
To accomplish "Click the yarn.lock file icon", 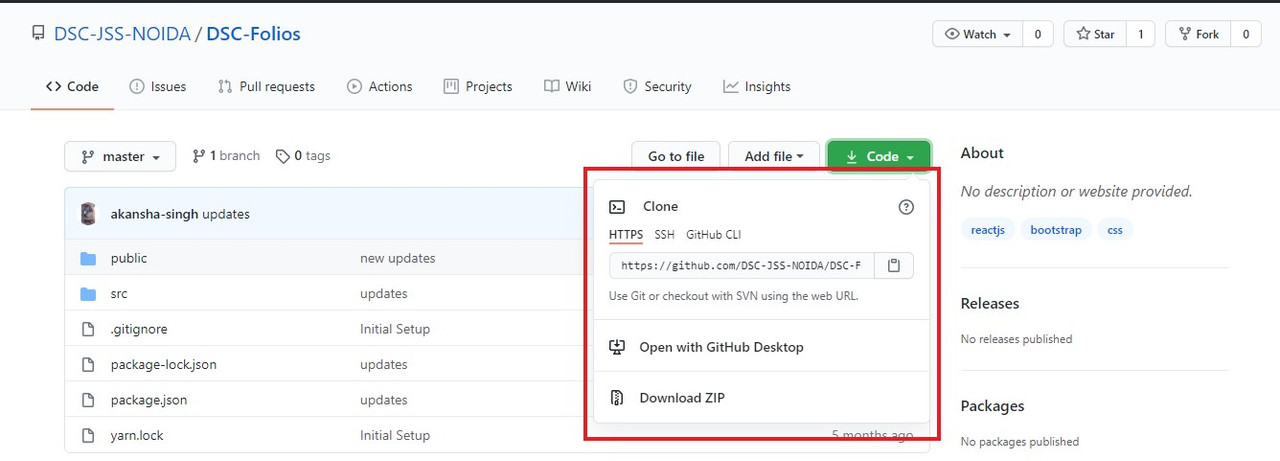I will [x=88, y=436].
